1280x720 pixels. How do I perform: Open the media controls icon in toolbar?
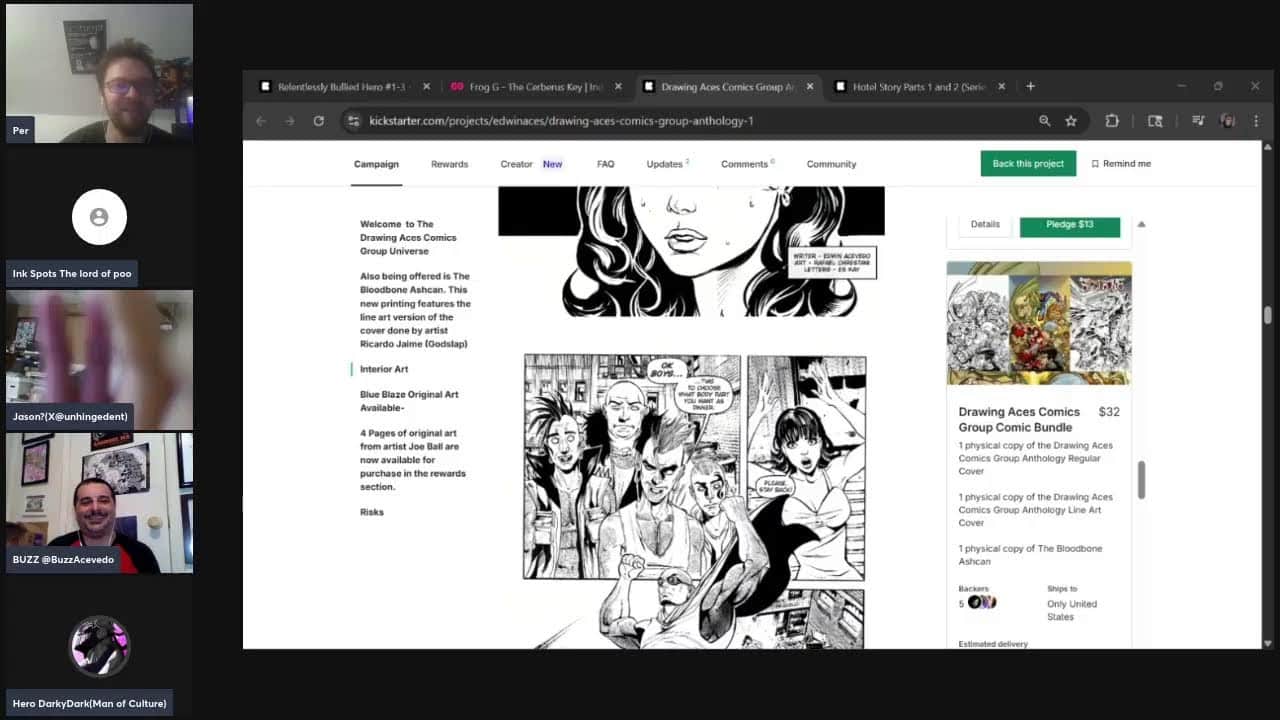[1198, 121]
